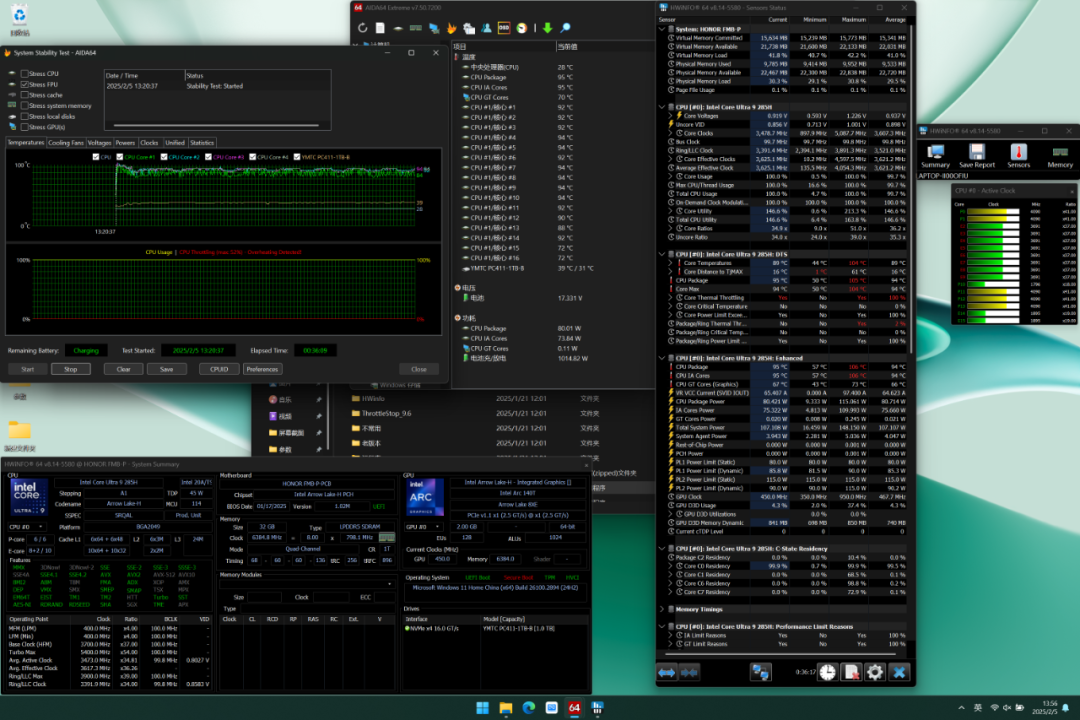The width and height of the screenshot is (1080, 720).
Task: Open the system tray overflow chevron
Action: click(x=961, y=708)
